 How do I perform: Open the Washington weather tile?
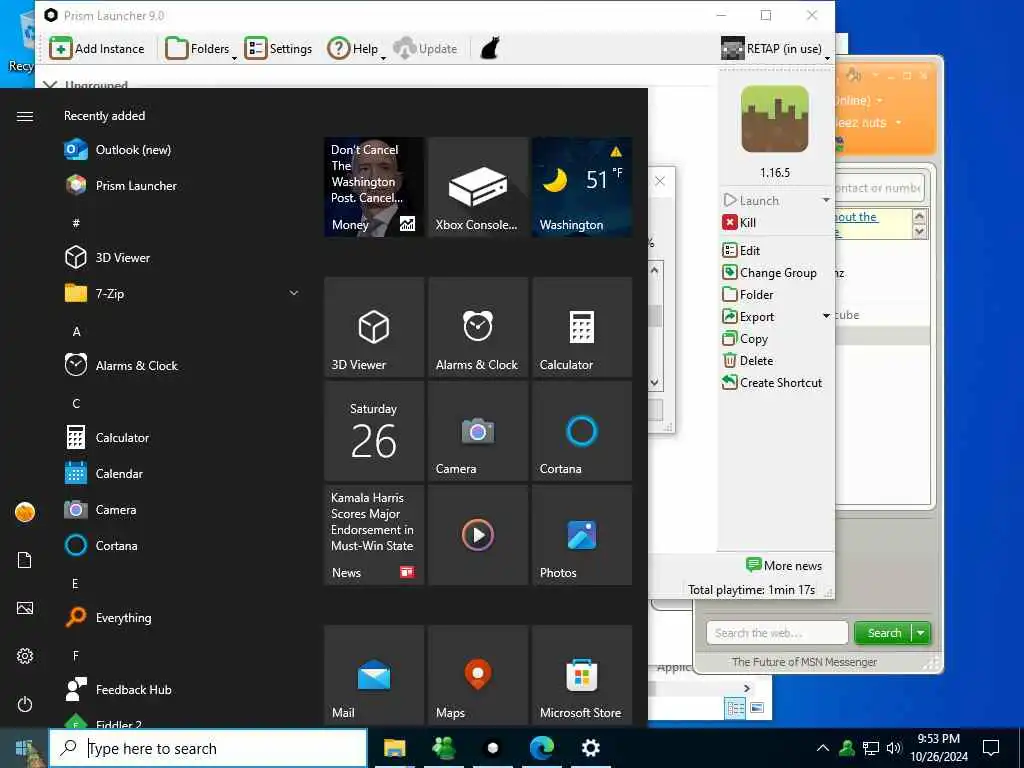pos(582,187)
